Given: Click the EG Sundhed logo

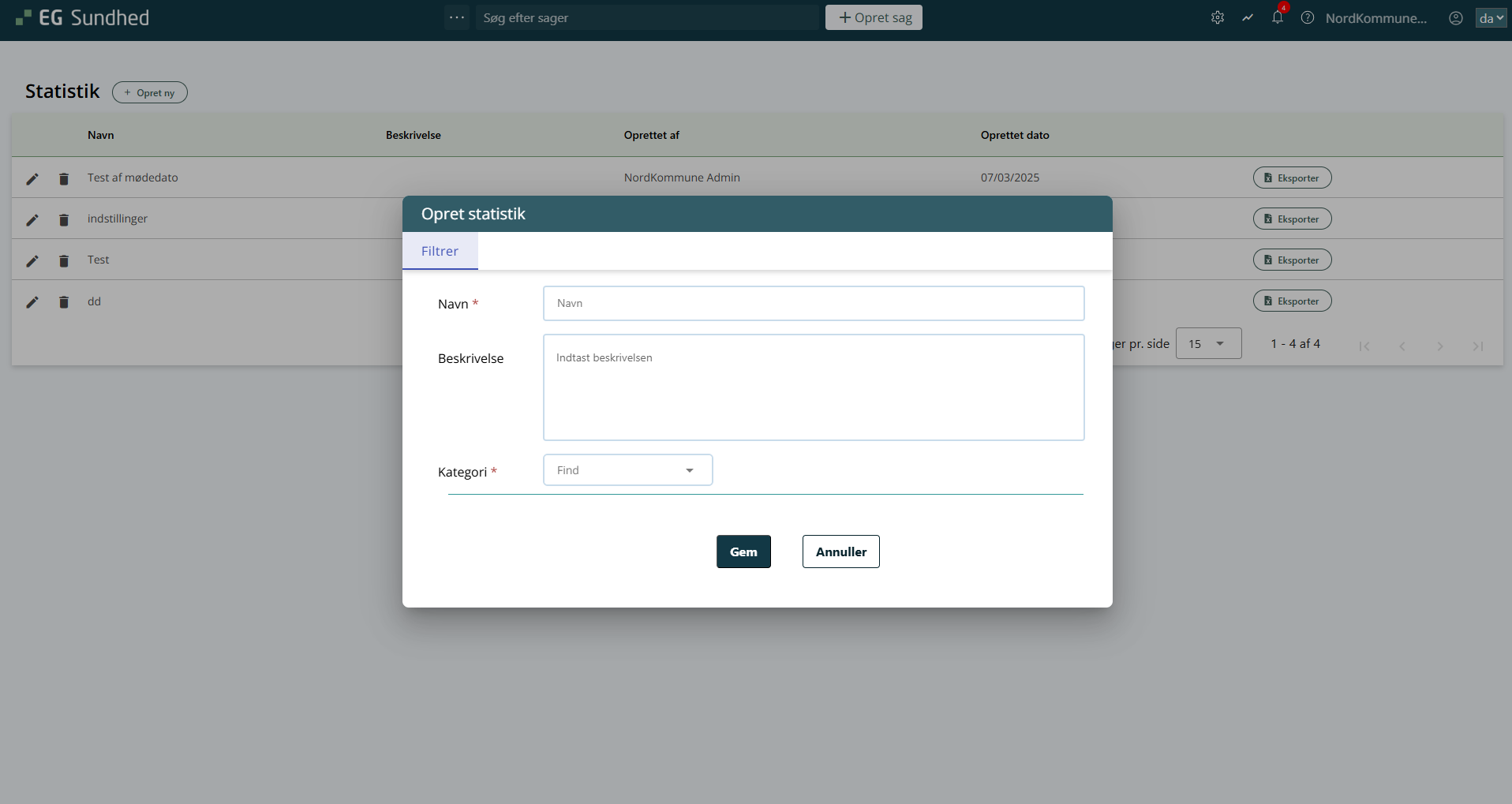Looking at the screenshot, I should pyautogui.click(x=83, y=17).
